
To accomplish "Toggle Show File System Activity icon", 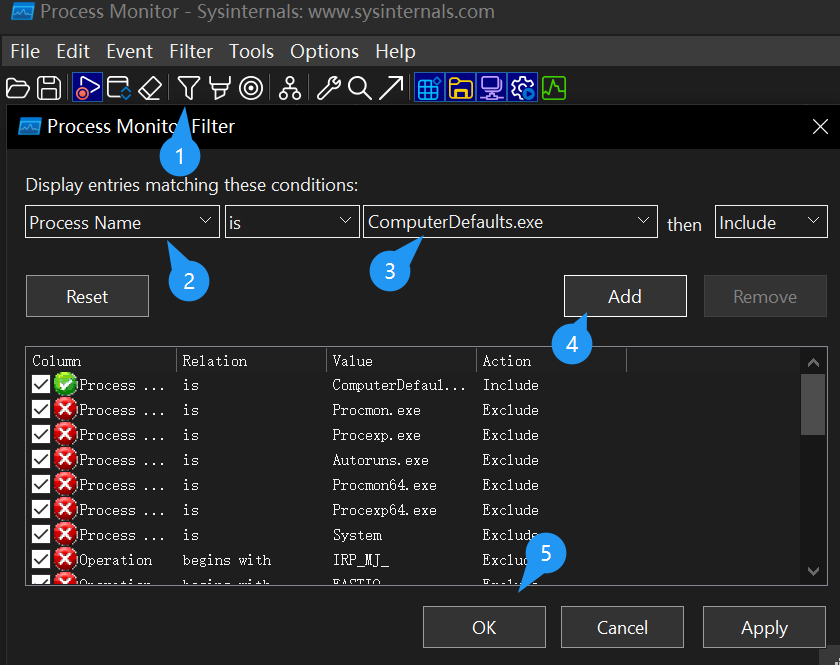I will (460, 88).
